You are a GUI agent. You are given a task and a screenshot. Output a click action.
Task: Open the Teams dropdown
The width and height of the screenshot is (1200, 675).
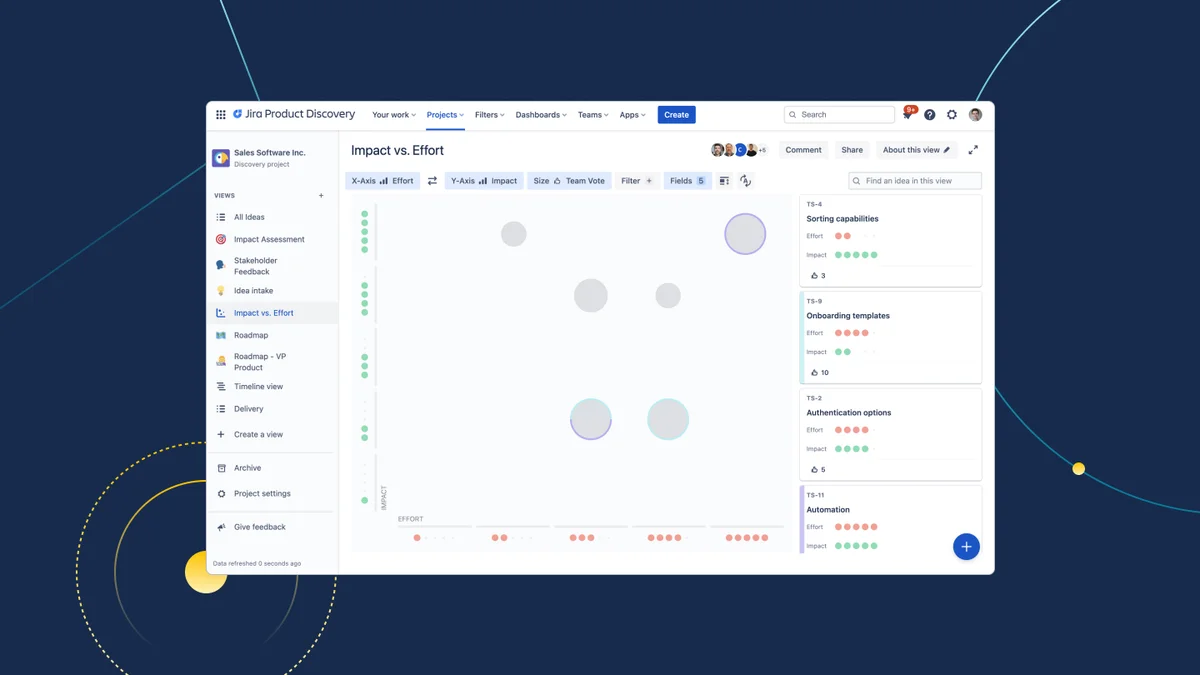tap(592, 114)
